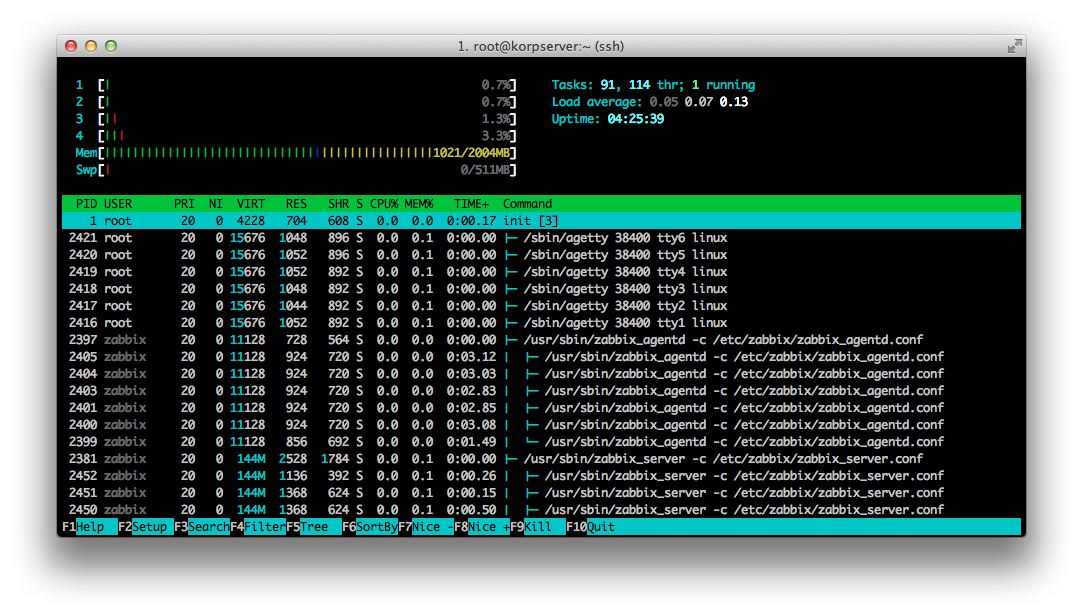1083x616 pixels.
Task: Click F7 Nice - to decrease niceness
Action: [x=425, y=527]
